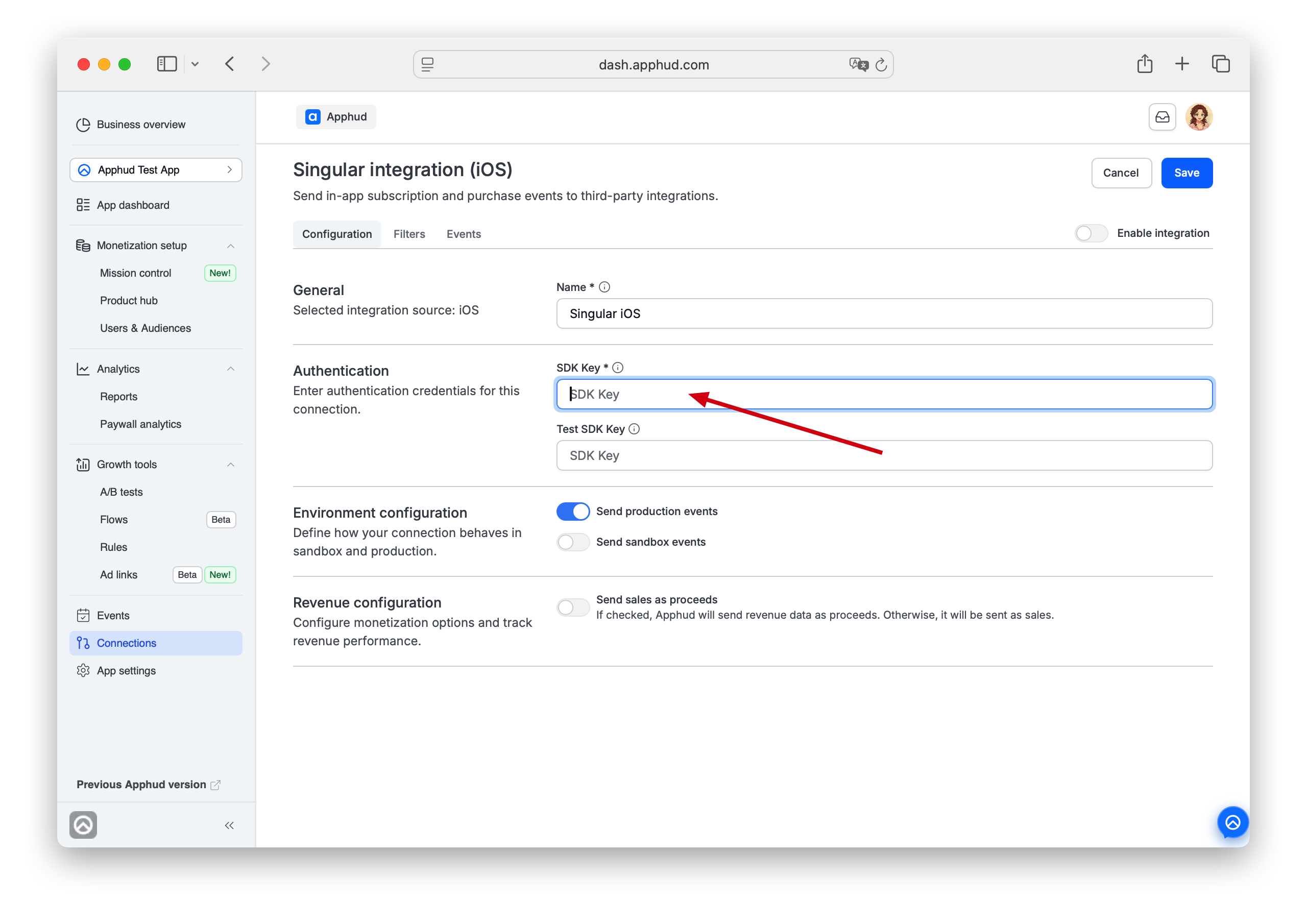The height and width of the screenshot is (924, 1307).
Task: Open Users & Audiences
Action: pos(145,328)
